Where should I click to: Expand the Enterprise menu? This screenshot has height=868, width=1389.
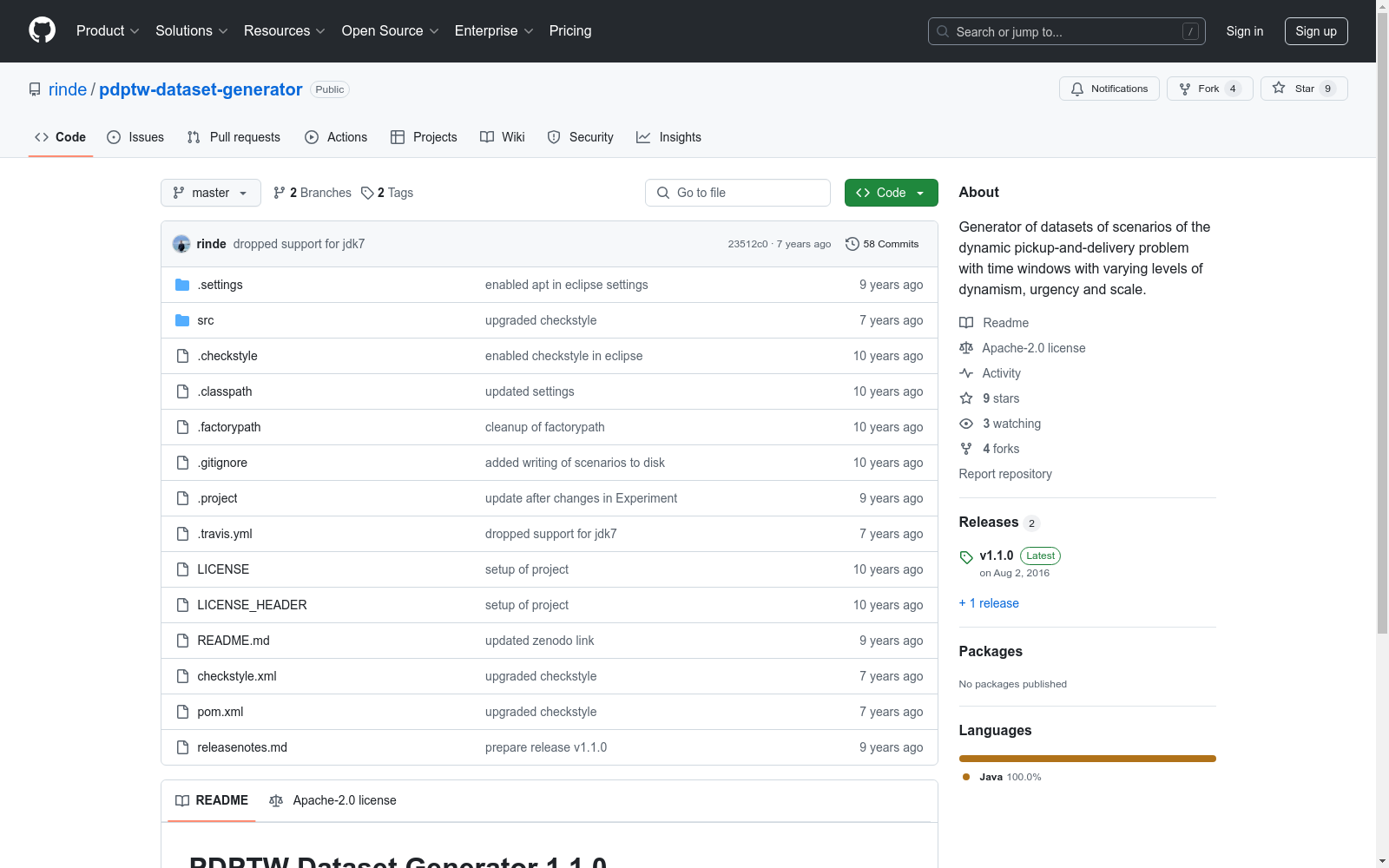click(x=494, y=30)
